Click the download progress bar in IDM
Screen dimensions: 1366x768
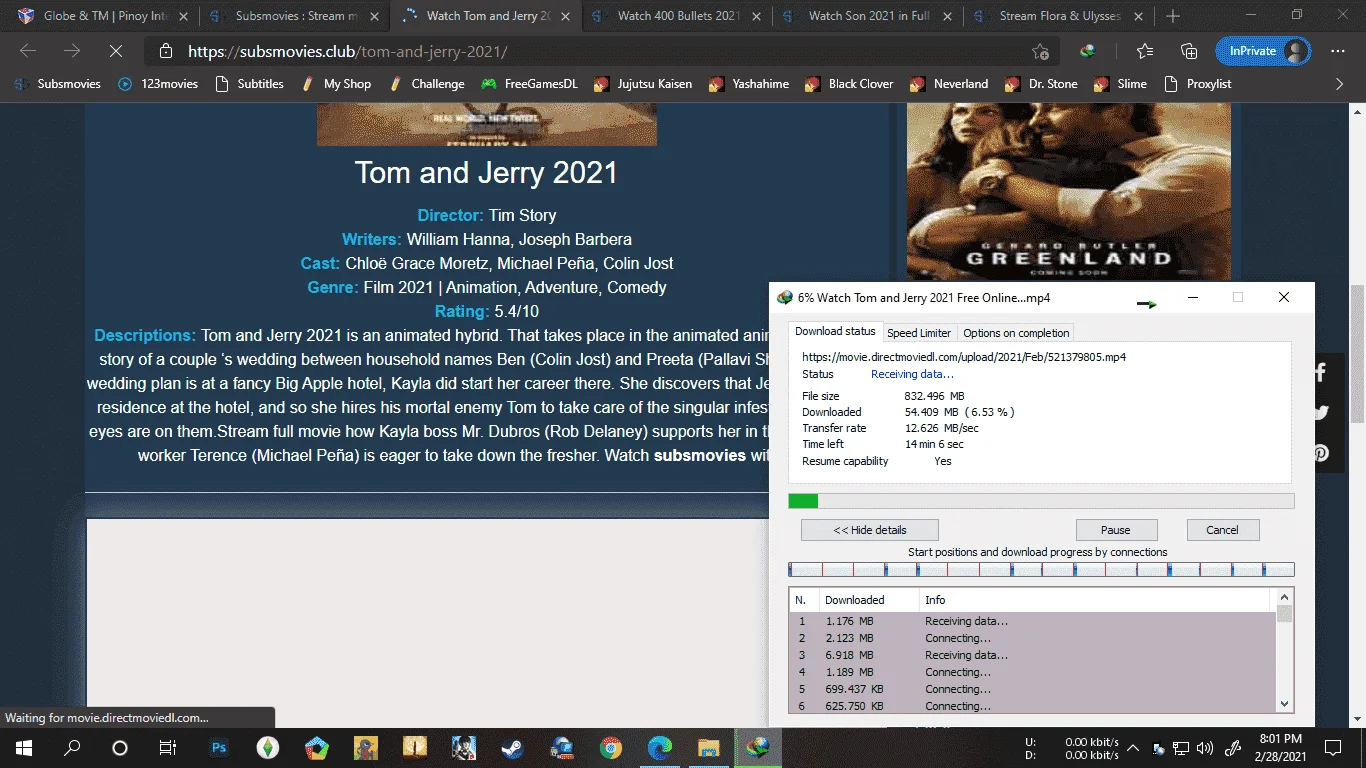[1041, 501]
